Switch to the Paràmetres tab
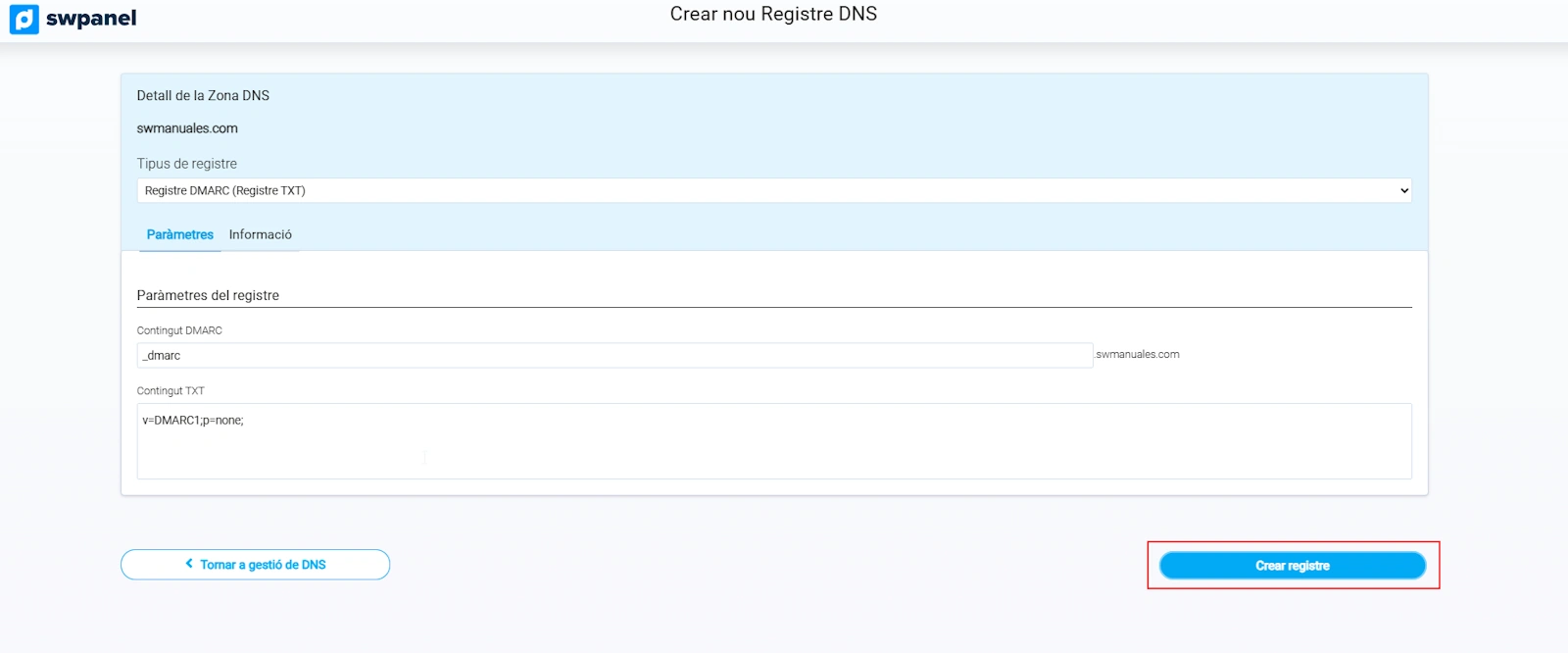The width and height of the screenshot is (1568, 653). point(180,234)
